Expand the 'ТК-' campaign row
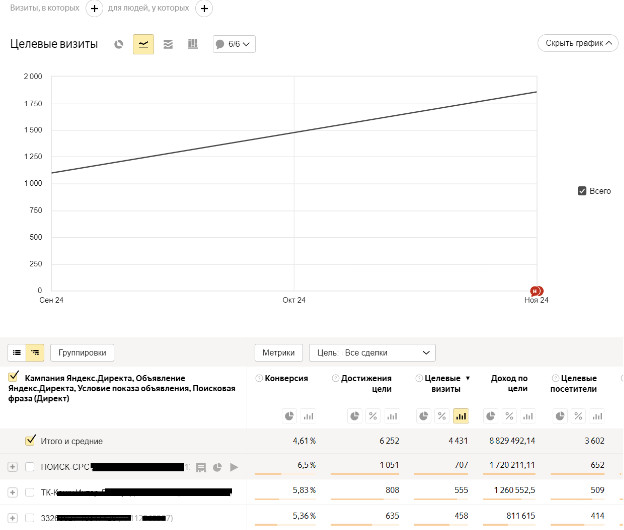The image size is (624, 530). (x=13, y=493)
